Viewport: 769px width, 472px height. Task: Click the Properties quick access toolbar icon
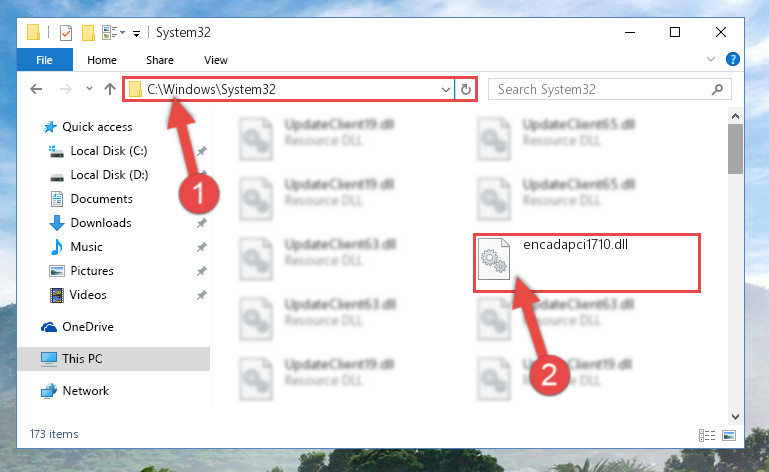point(66,33)
